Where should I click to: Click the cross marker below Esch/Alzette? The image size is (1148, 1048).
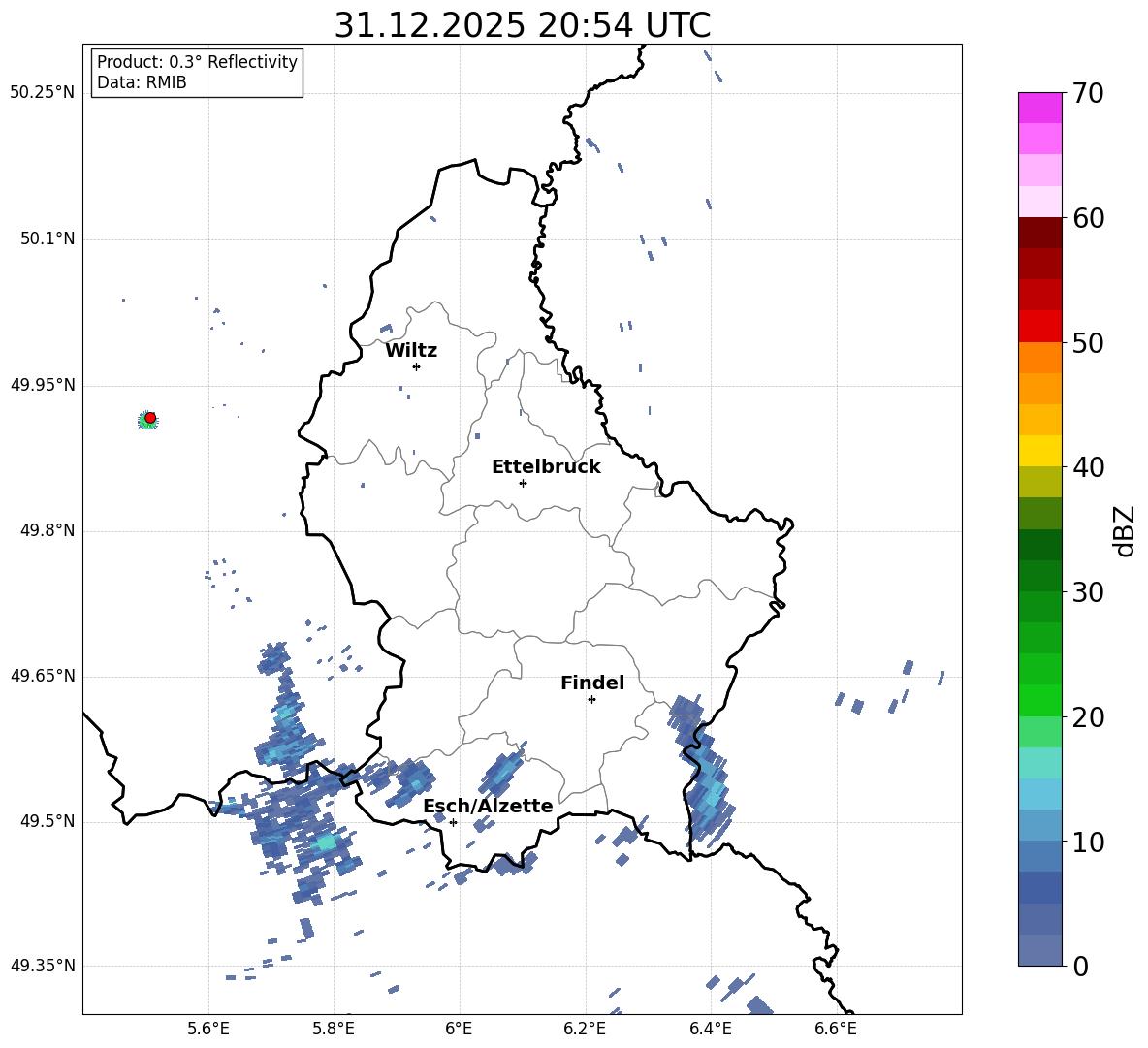pos(453,822)
